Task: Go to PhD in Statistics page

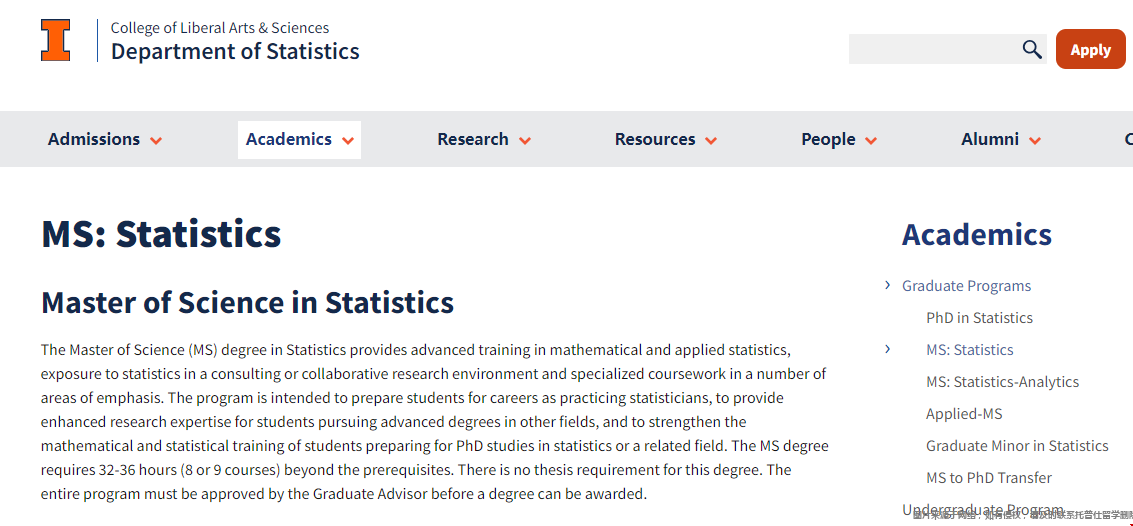Action: pyautogui.click(x=979, y=318)
